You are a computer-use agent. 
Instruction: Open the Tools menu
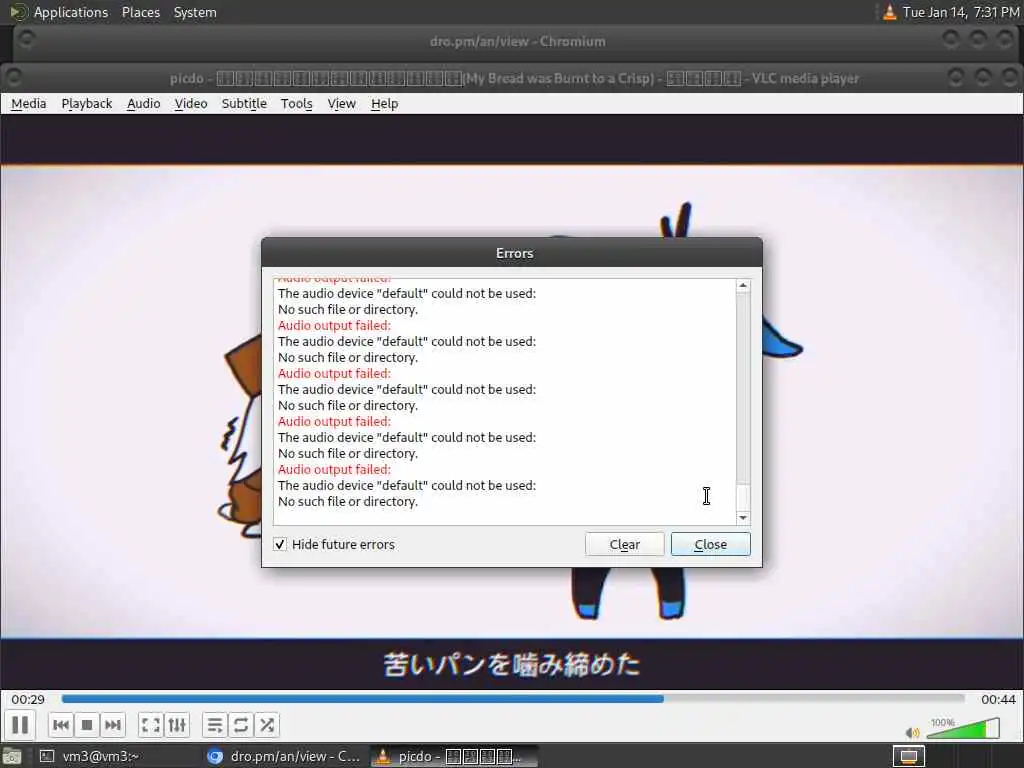pos(296,104)
